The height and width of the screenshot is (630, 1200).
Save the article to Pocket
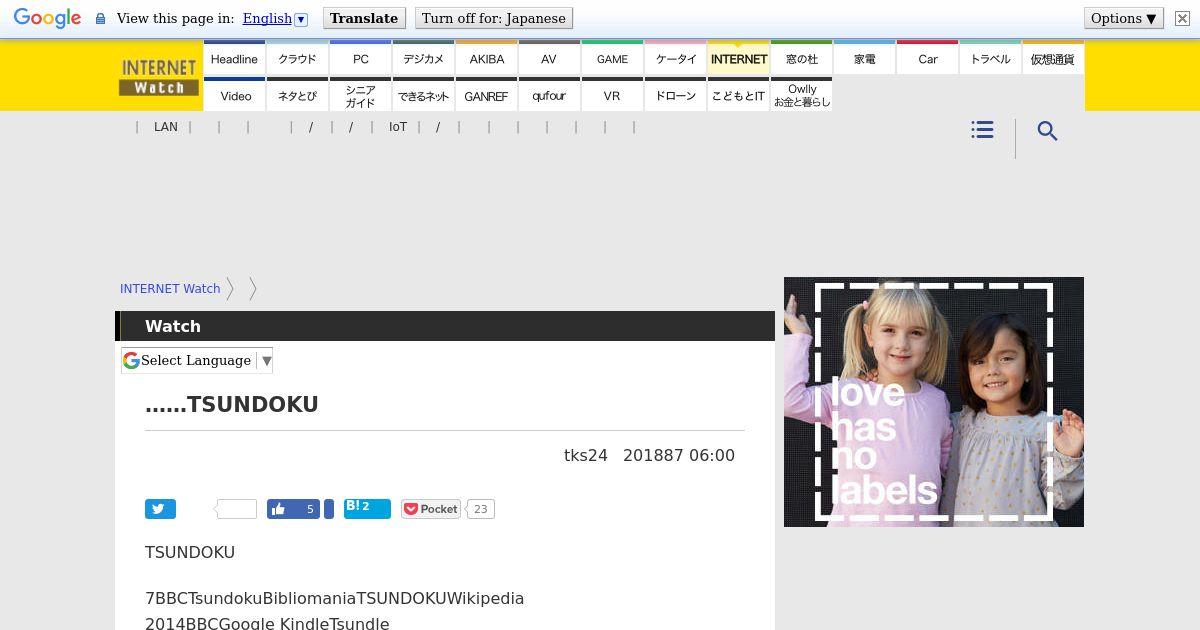pyautogui.click(x=431, y=509)
